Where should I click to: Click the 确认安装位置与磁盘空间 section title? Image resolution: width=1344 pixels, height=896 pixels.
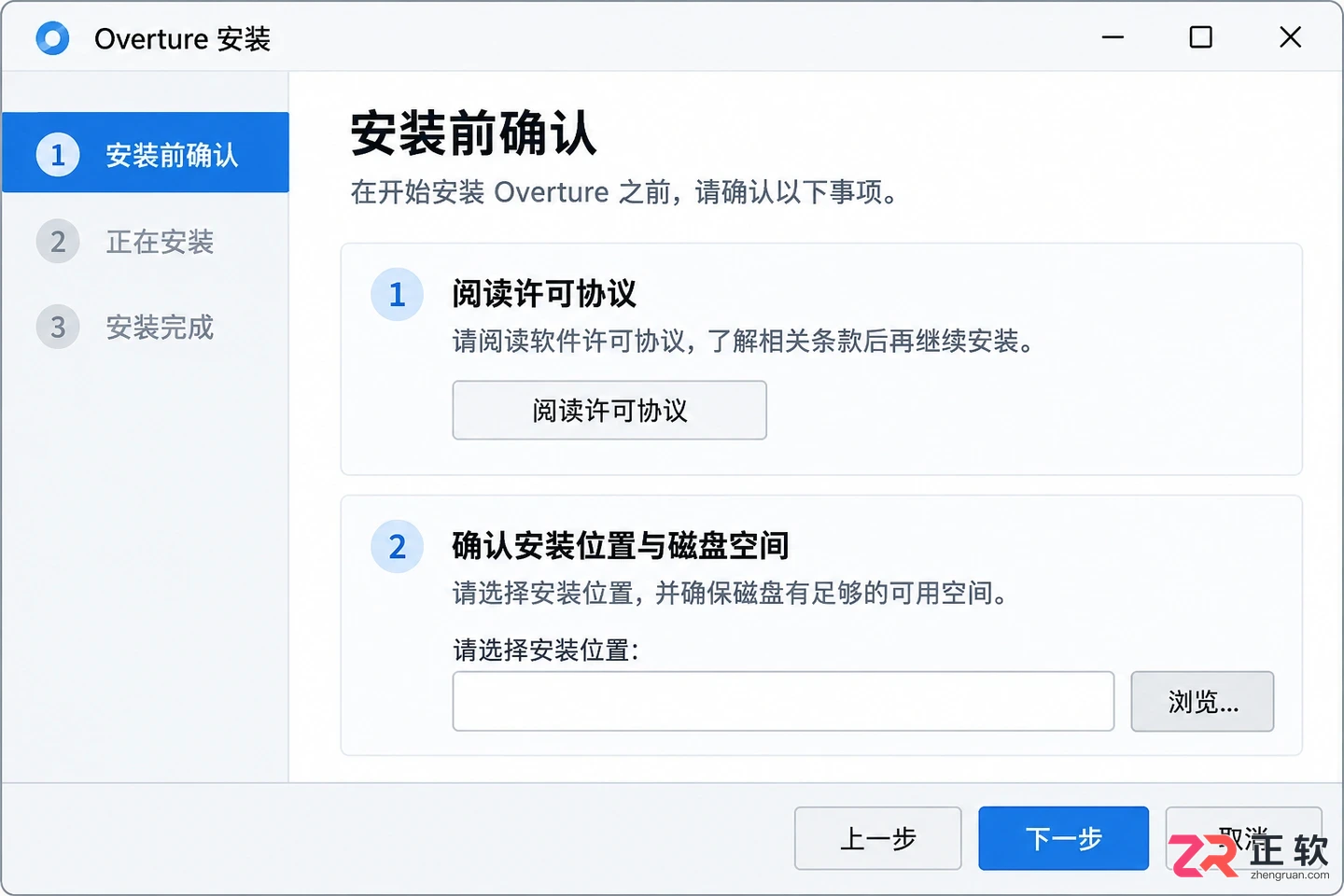coord(621,545)
